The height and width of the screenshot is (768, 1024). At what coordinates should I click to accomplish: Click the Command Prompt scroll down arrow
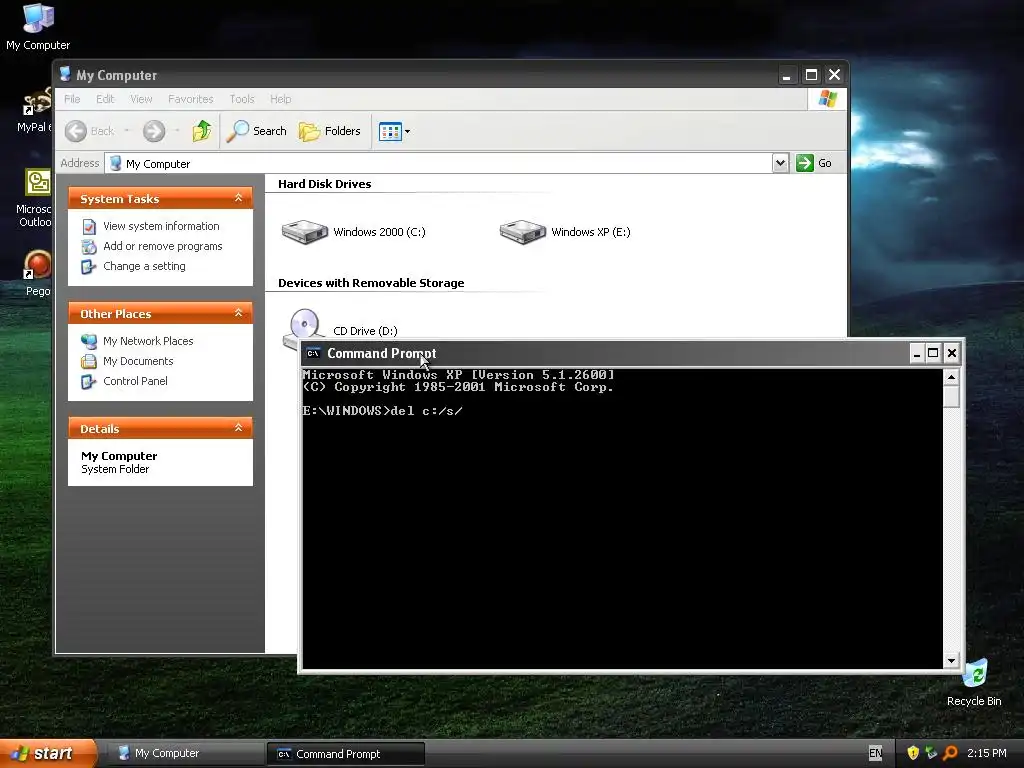(952, 660)
